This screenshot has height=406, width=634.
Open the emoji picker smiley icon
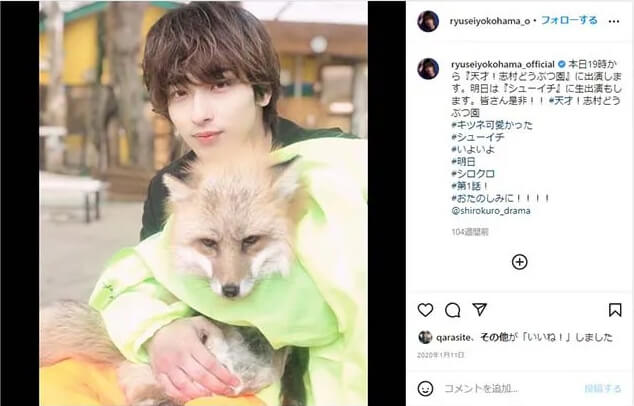click(x=425, y=389)
